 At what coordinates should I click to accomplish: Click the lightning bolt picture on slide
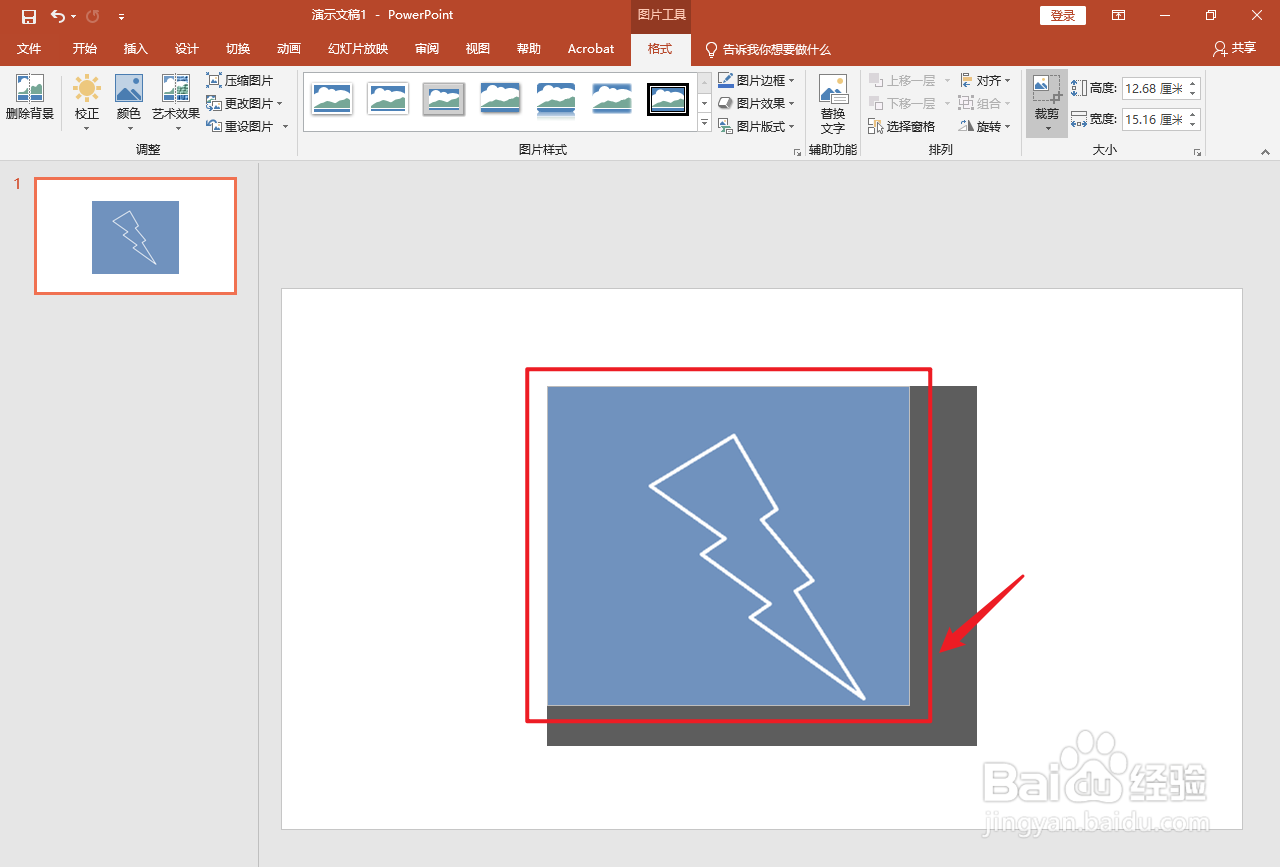pyautogui.click(x=728, y=546)
